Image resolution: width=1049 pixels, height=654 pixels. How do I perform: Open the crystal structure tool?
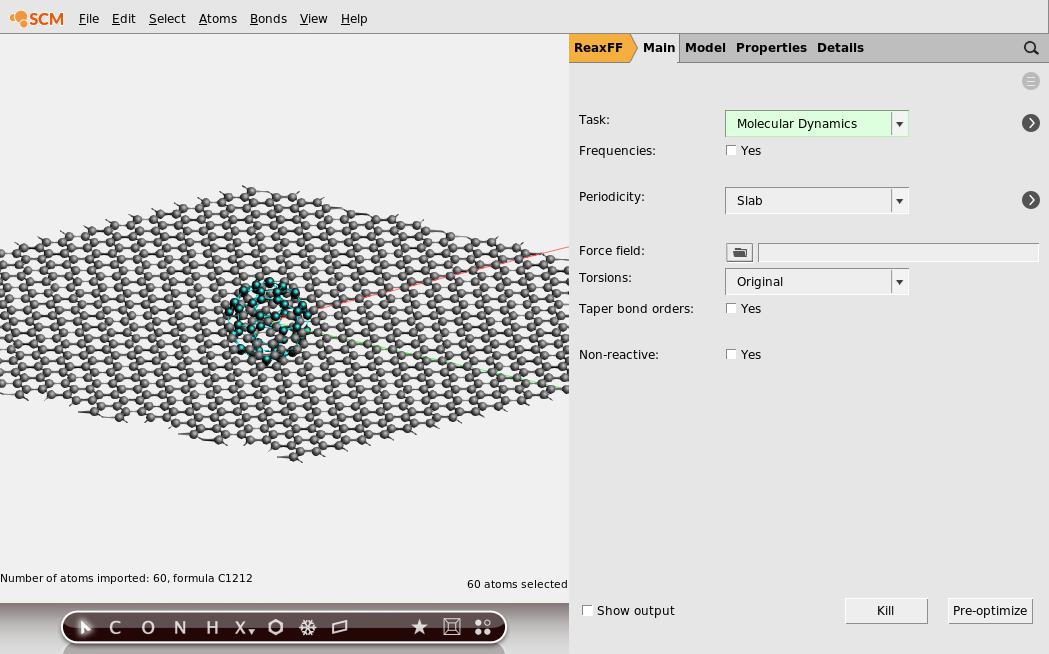click(x=307, y=627)
